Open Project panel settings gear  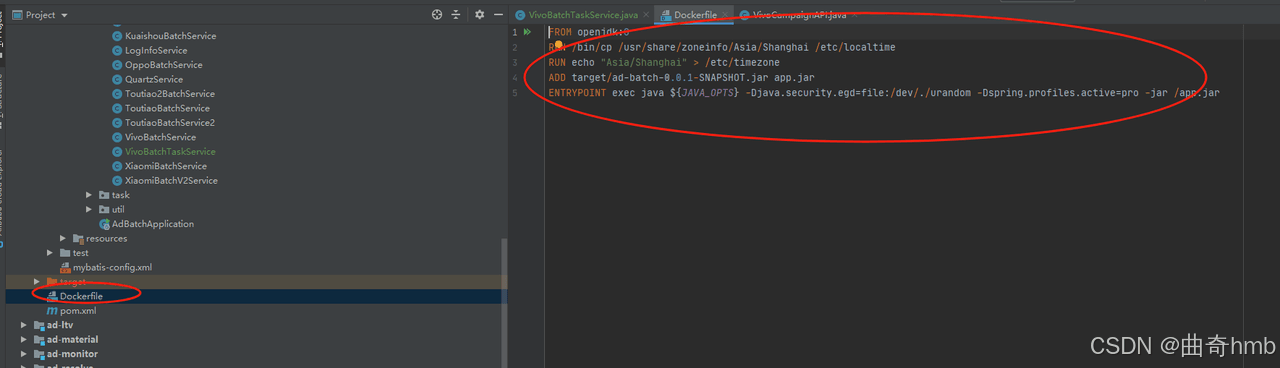tap(479, 15)
